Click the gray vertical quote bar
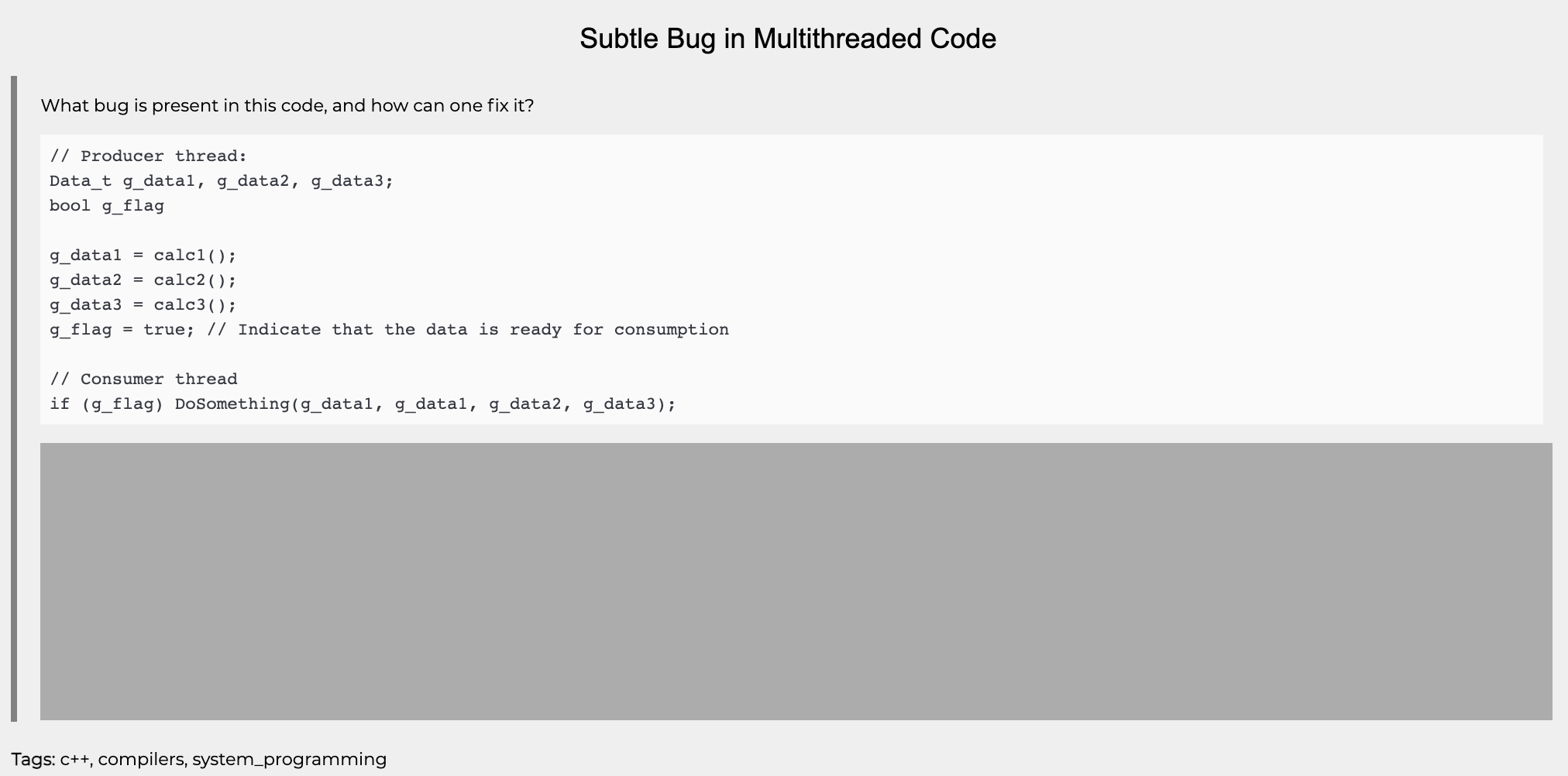 coord(14,399)
